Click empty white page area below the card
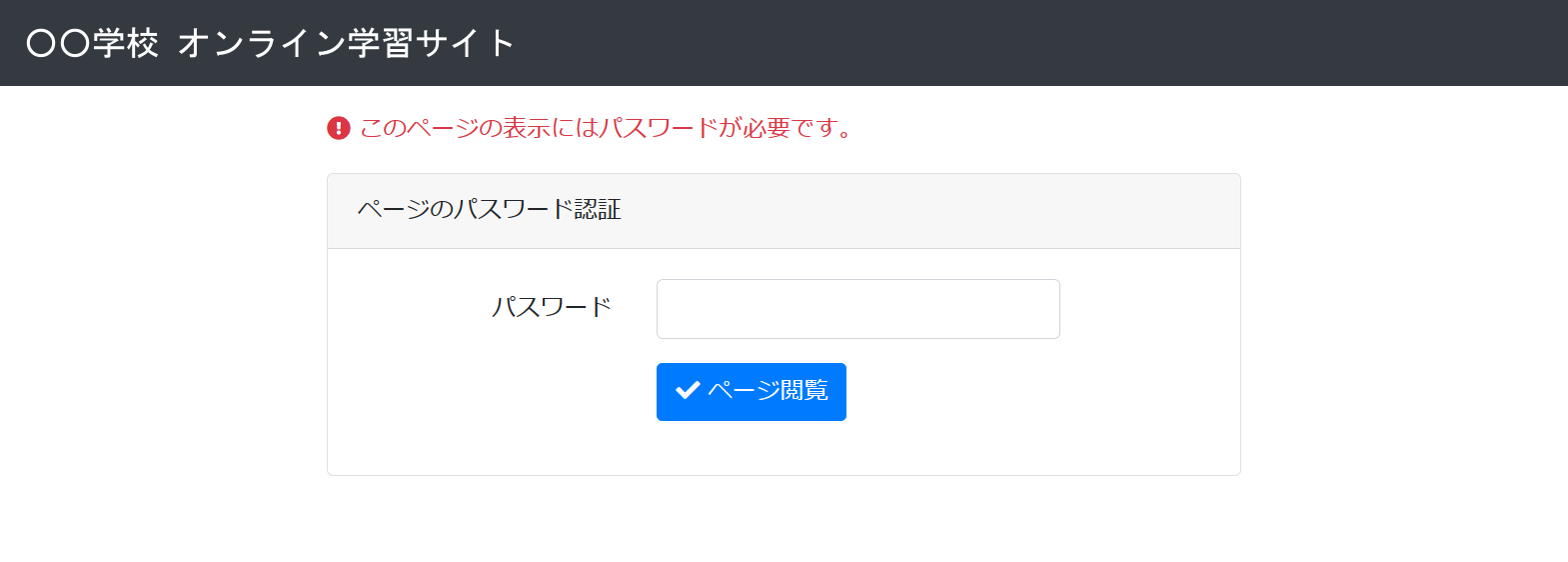1568x562 pixels. pos(784,520)
